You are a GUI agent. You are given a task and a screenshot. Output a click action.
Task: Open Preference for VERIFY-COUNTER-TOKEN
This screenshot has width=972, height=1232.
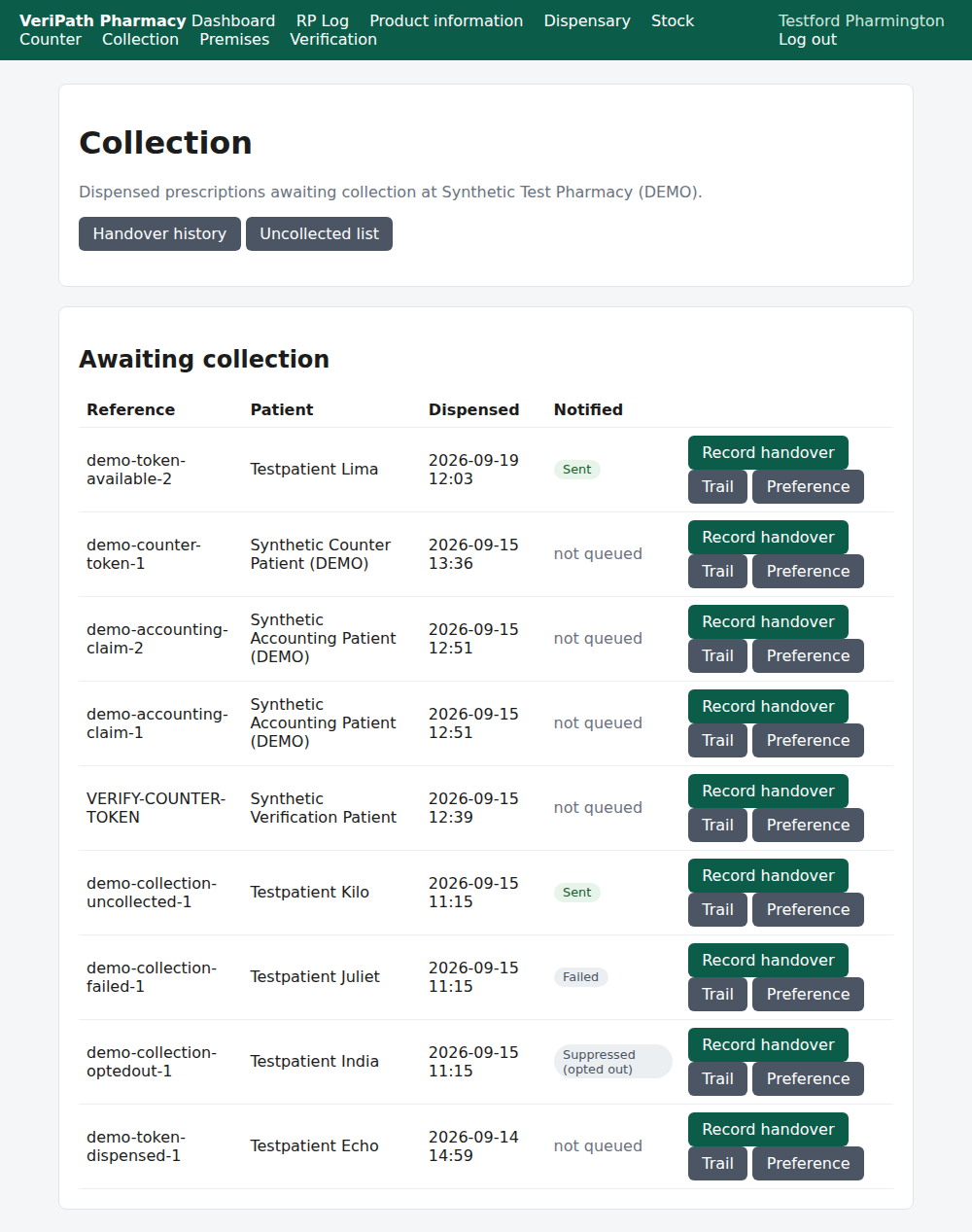point(808,825)
